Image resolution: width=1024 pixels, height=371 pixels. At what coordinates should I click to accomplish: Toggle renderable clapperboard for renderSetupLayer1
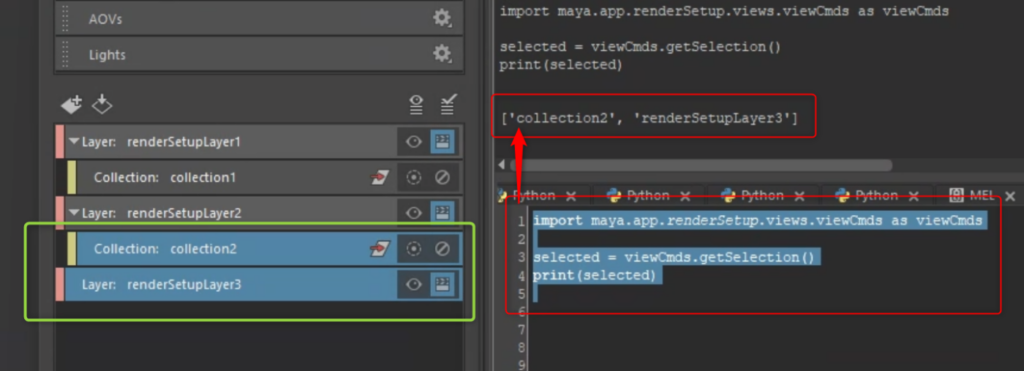(x=442, y=142)
